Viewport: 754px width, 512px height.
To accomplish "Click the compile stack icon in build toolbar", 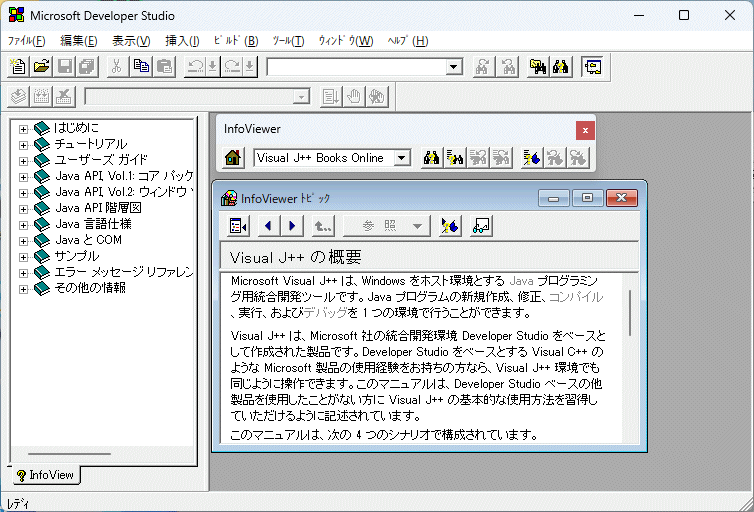I will (x=18, y=97).
